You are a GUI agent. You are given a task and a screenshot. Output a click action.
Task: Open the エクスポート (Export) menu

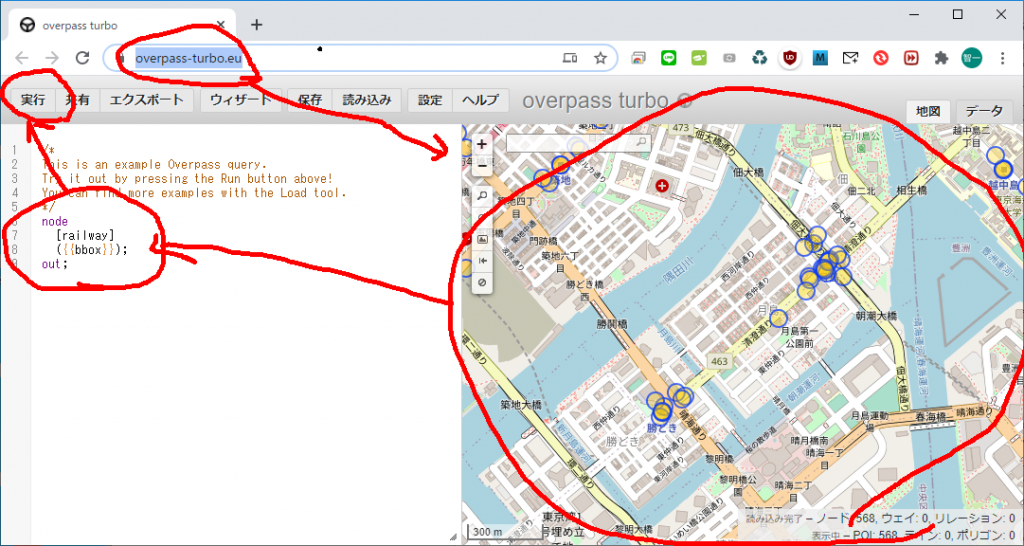[x=146, y=100]
